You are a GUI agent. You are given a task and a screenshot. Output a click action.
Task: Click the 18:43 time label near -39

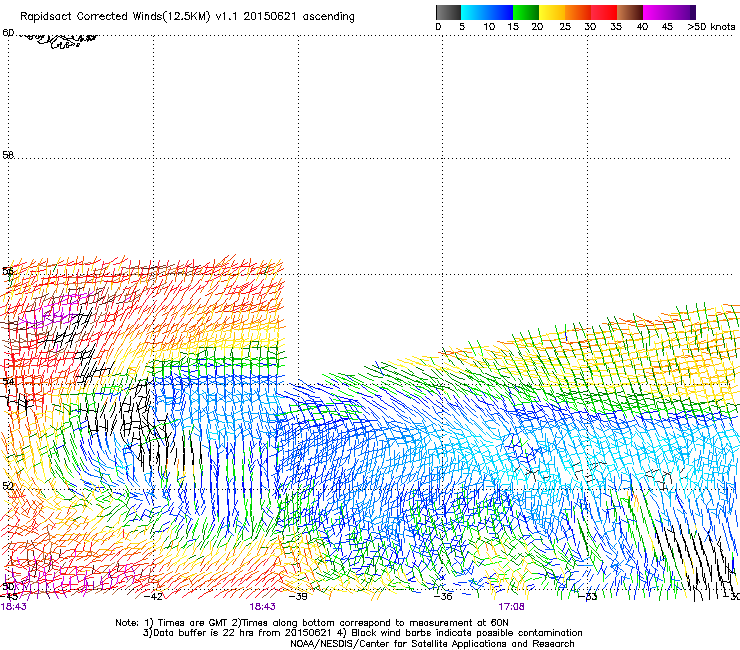pyautogui.click(x=262, y=607)
